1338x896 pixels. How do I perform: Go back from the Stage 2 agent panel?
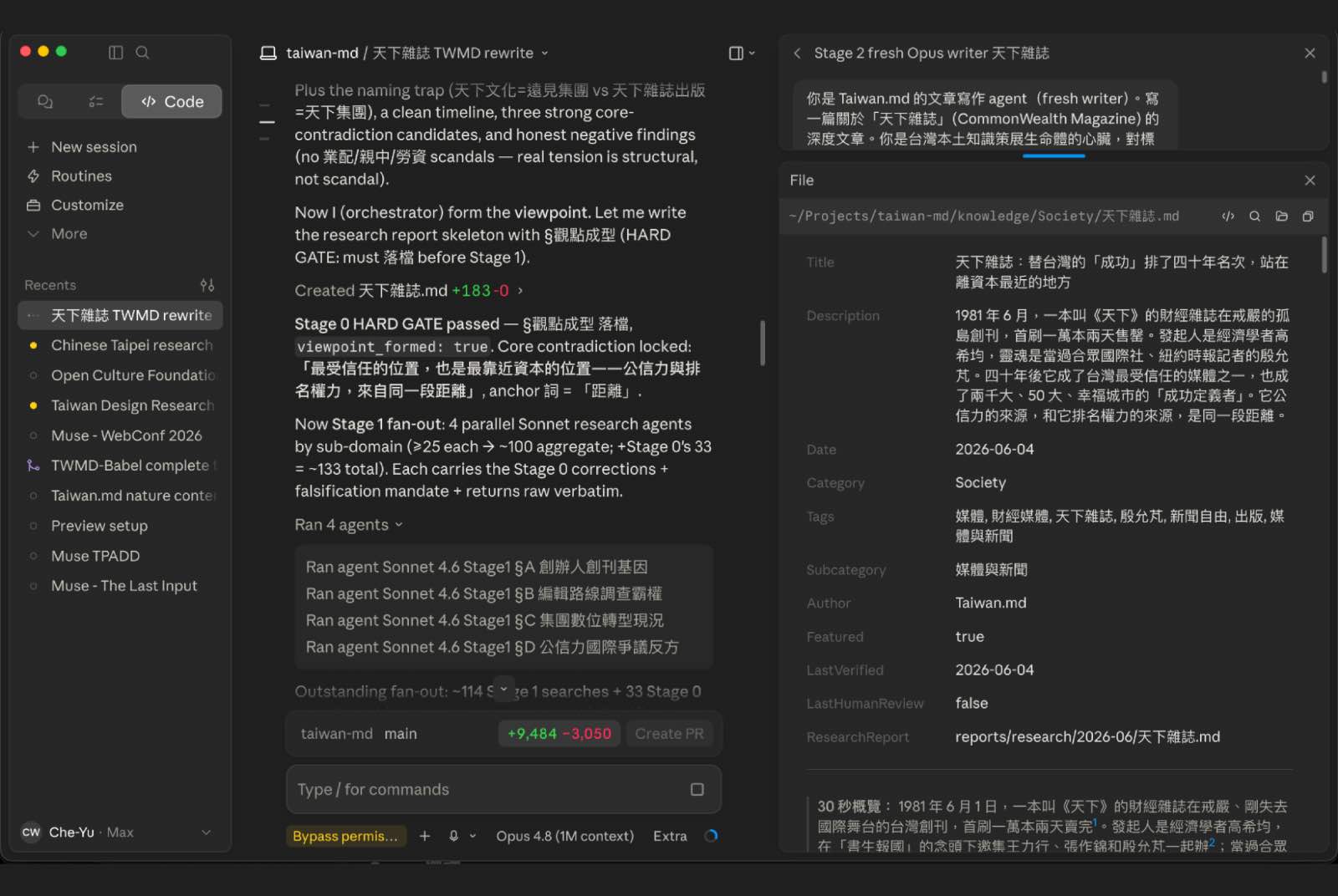(797, 53)
